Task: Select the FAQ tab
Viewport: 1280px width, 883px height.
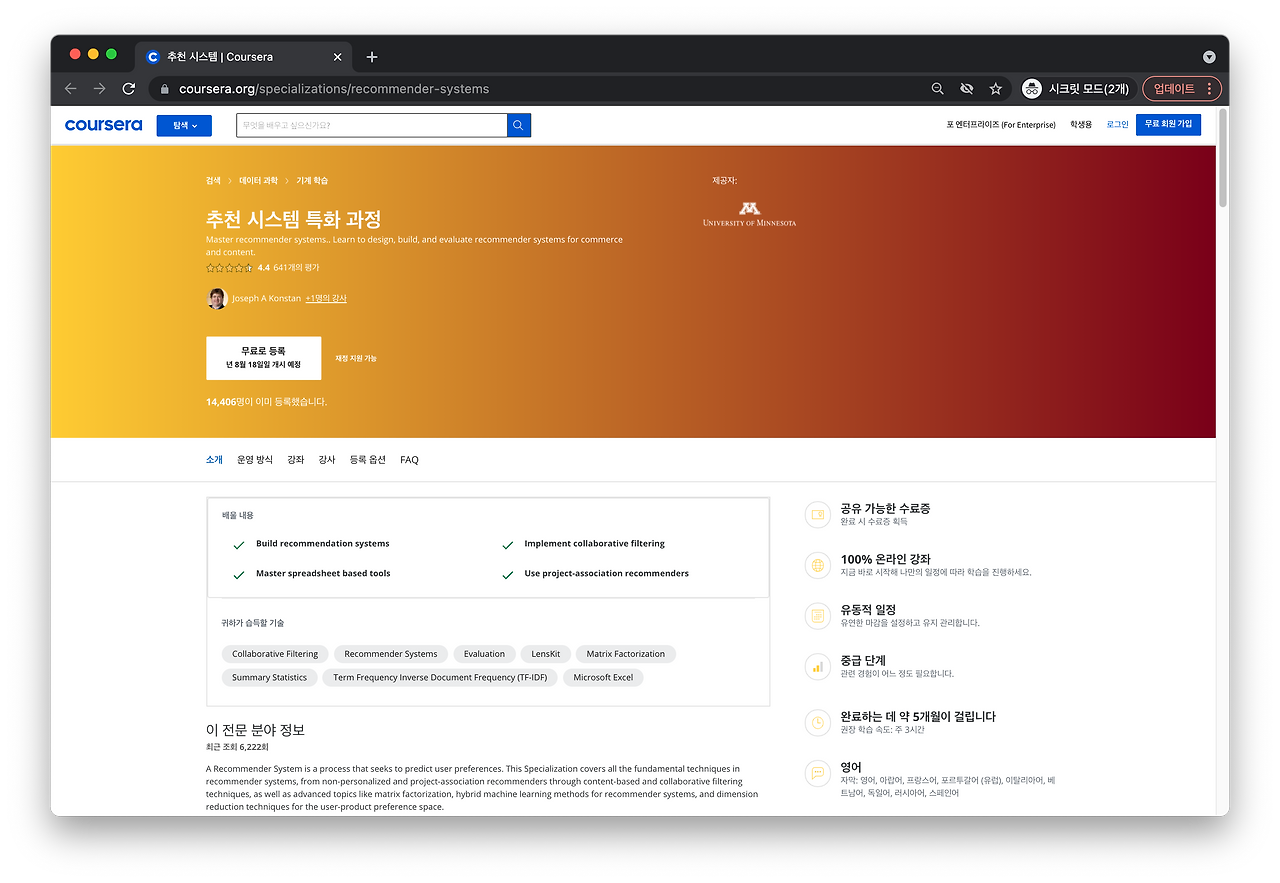Action: point(409,460)
